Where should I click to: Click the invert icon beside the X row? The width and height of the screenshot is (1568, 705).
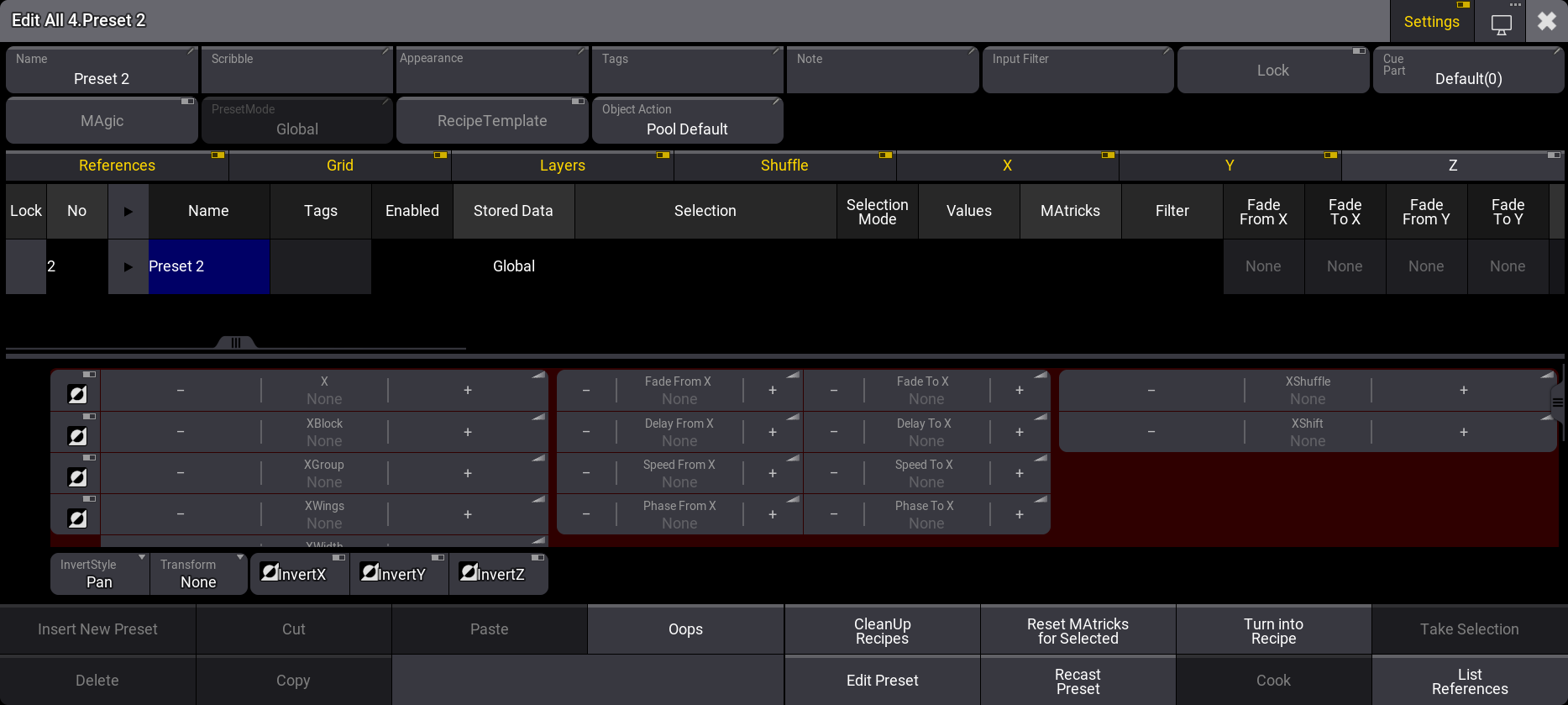click(x=77, y=393)
